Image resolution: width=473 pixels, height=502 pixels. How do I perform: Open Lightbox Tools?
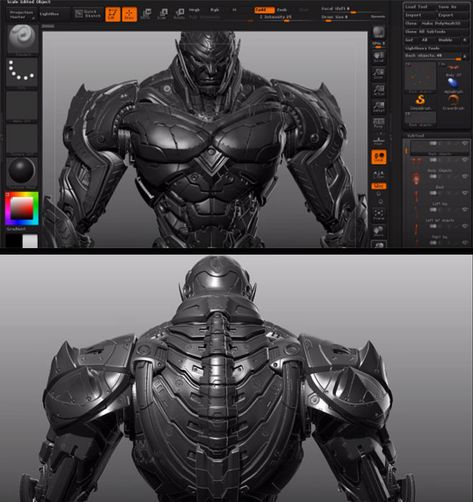pos(422,48)
